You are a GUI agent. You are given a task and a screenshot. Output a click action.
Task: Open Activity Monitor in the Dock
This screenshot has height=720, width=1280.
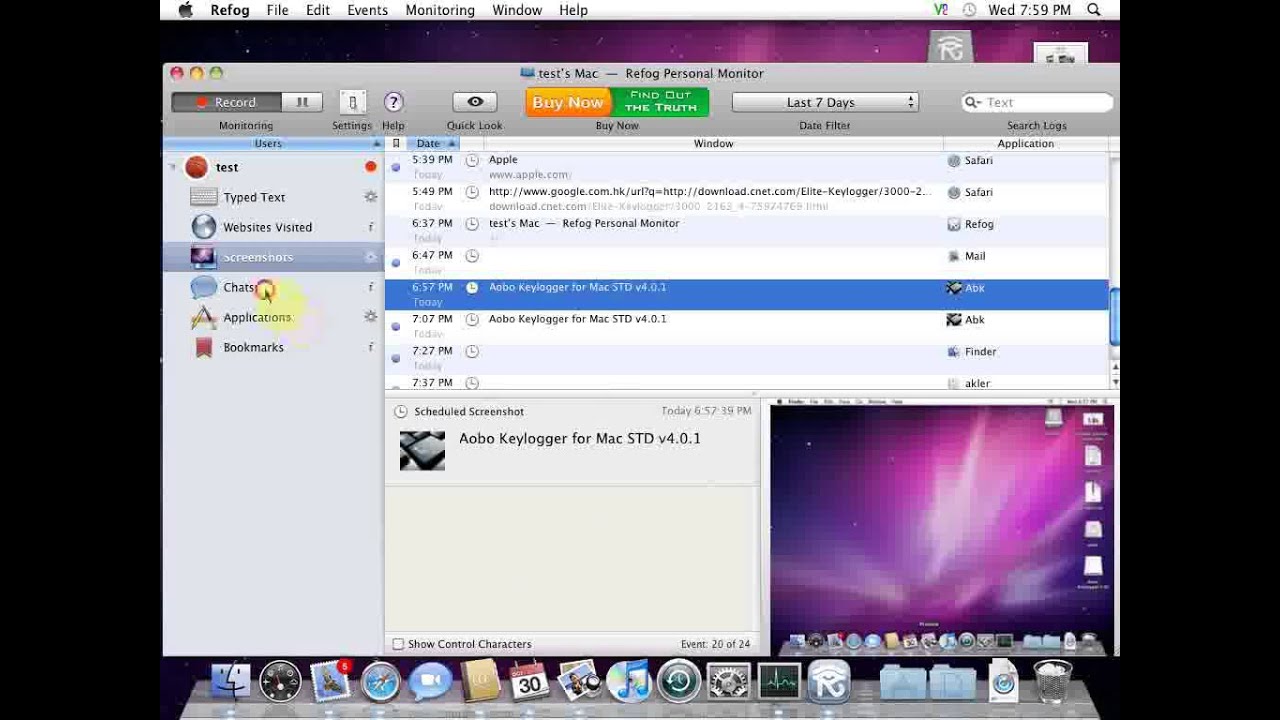[x=779, y=682]
